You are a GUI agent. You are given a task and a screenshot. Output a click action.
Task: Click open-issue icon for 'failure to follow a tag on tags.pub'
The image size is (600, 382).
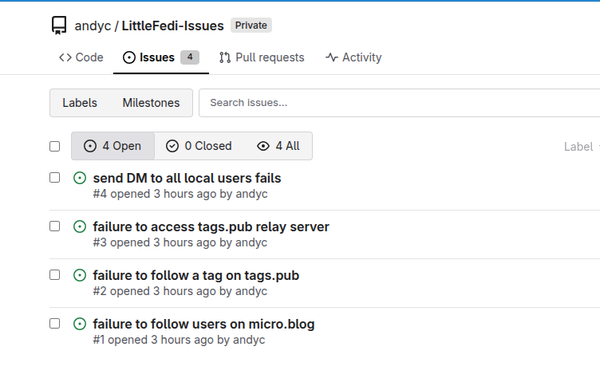coord(80,275)
